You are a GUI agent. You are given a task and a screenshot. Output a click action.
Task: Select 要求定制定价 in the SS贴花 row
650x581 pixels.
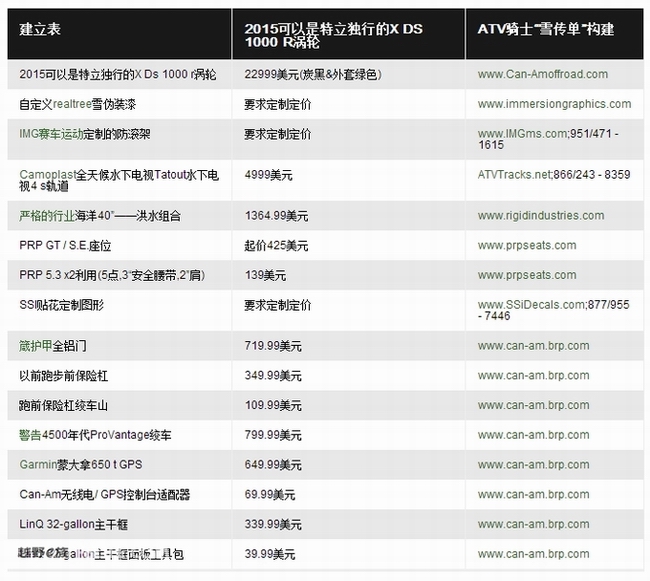[x=348, y=310]
